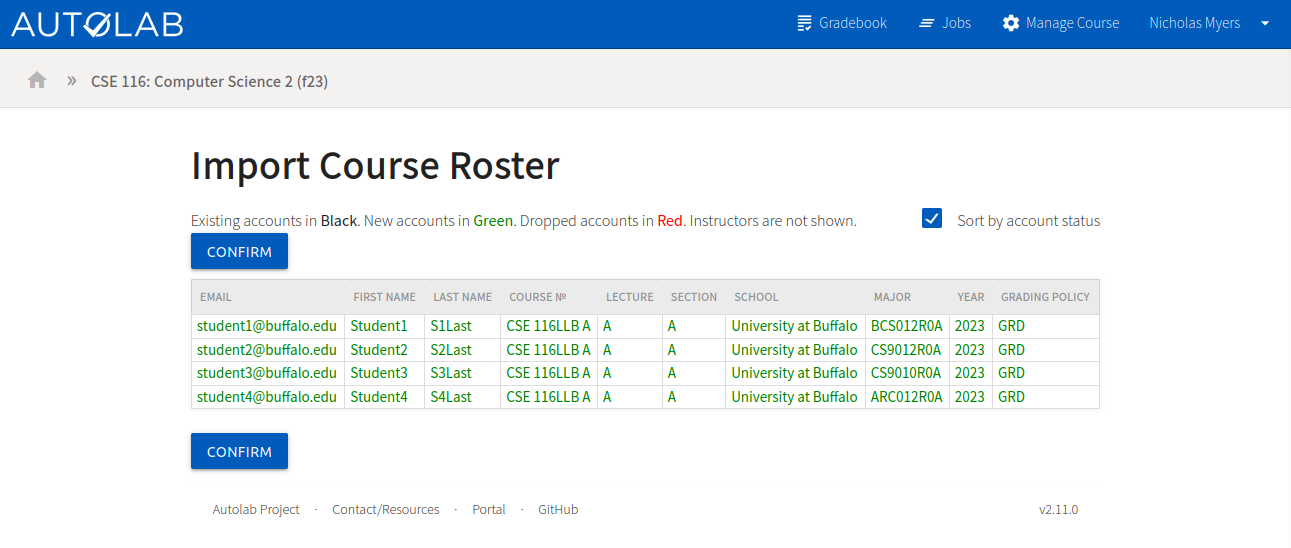Click student2's GRD grading policy cell
Viewport: 1291px width, 548px height.
1046,350
